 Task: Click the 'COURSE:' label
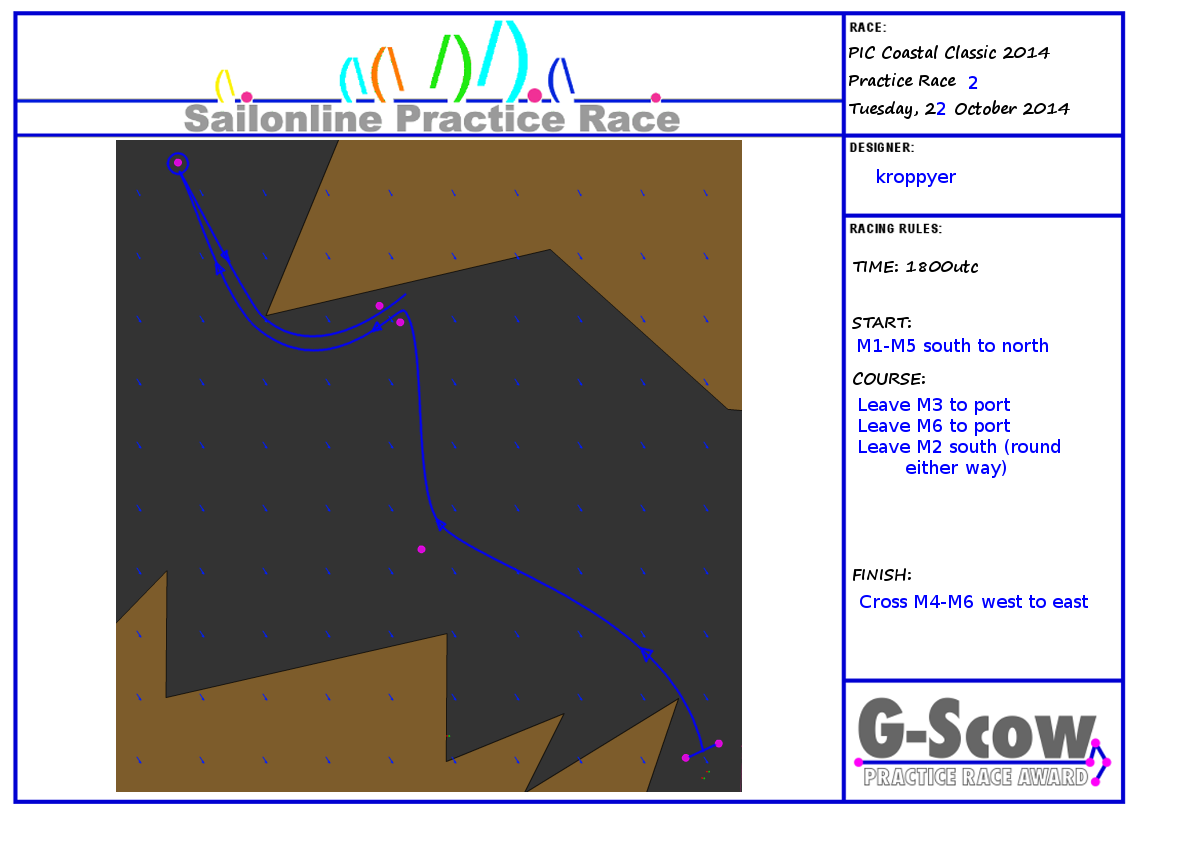click(x=888, y=379)
